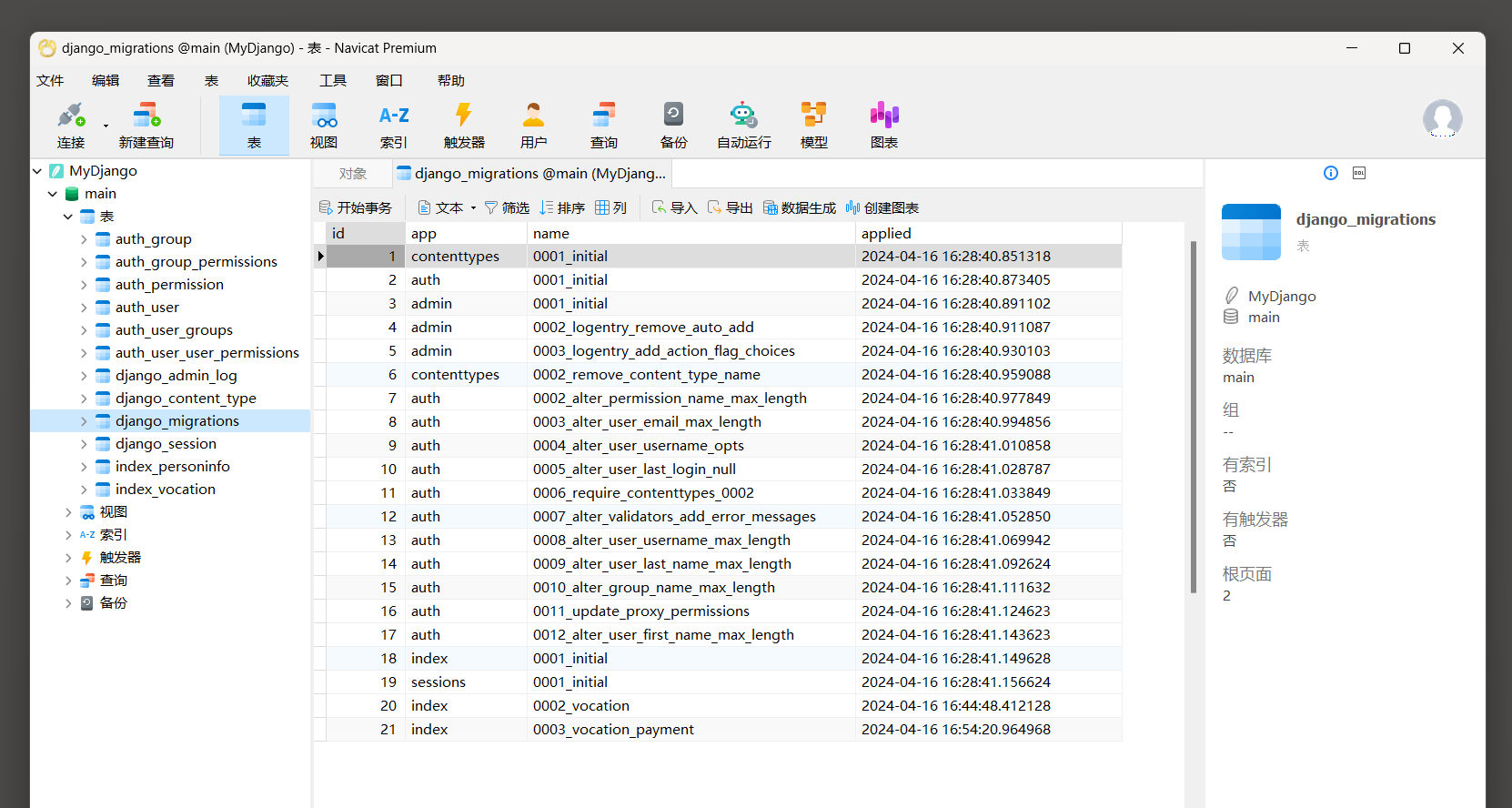
Task: Select the sessions app cell
Action: pyautogui.click(x=466, y=682)
